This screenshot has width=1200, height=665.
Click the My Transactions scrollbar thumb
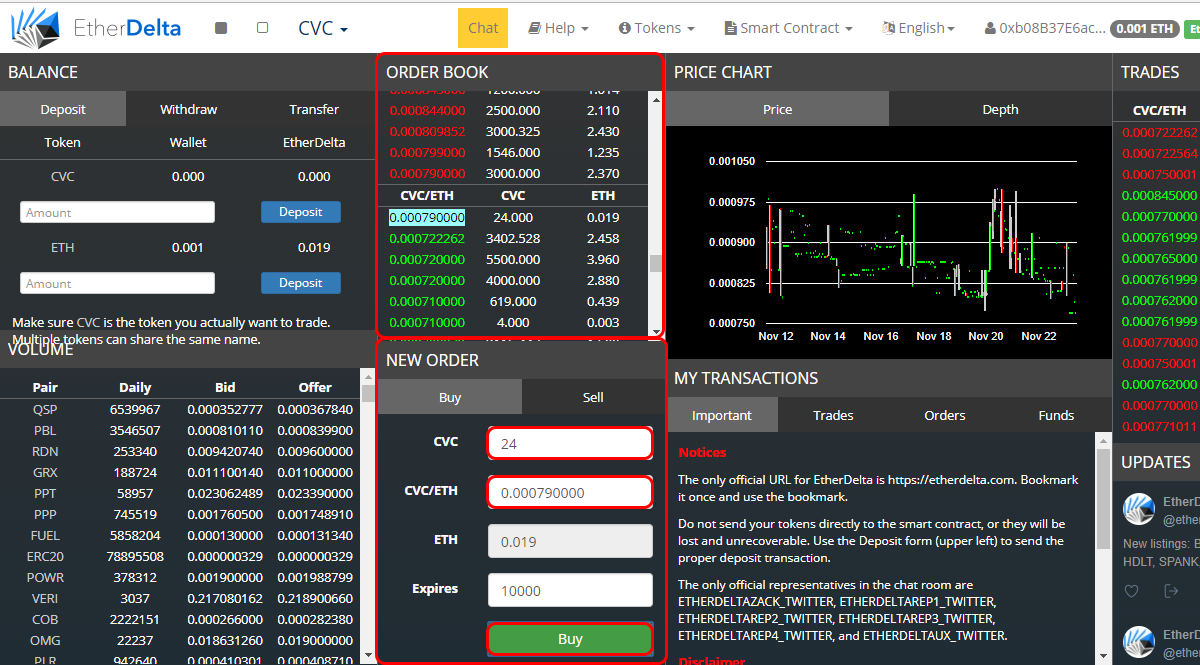1103,500
